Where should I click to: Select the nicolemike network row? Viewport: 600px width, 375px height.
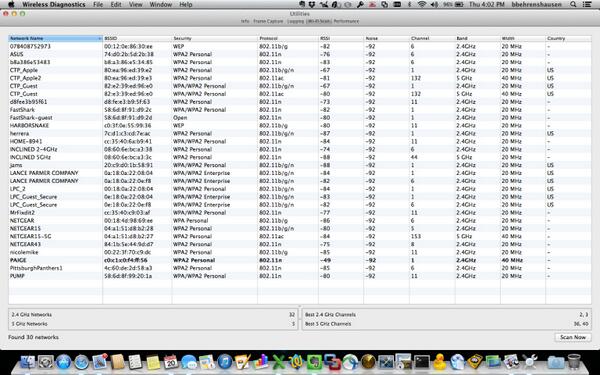[300, 252]
